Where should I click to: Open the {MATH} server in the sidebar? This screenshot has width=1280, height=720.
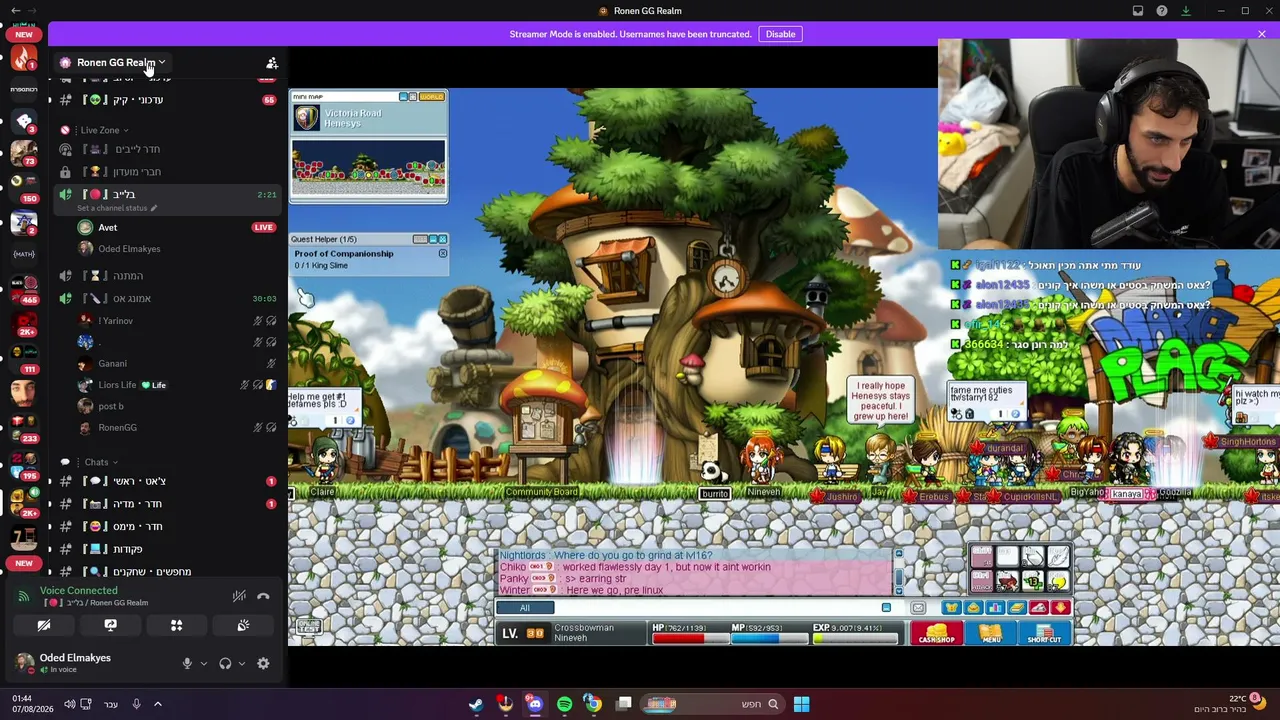[24, 254]
